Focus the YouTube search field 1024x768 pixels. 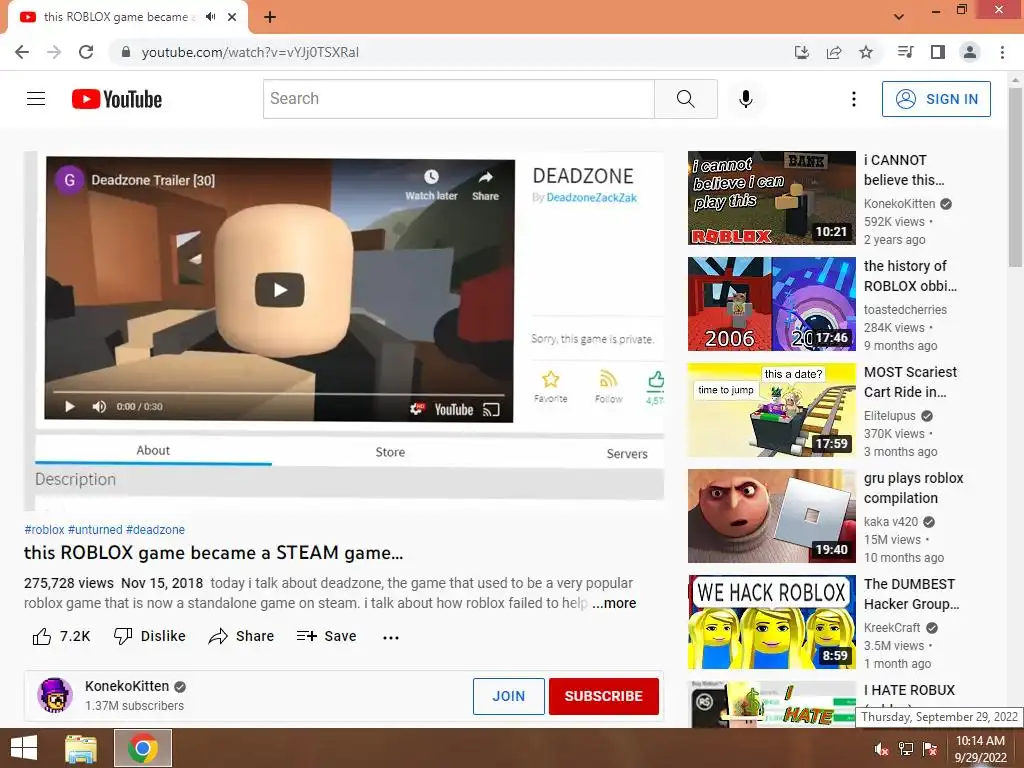click(x=458, y=99)
